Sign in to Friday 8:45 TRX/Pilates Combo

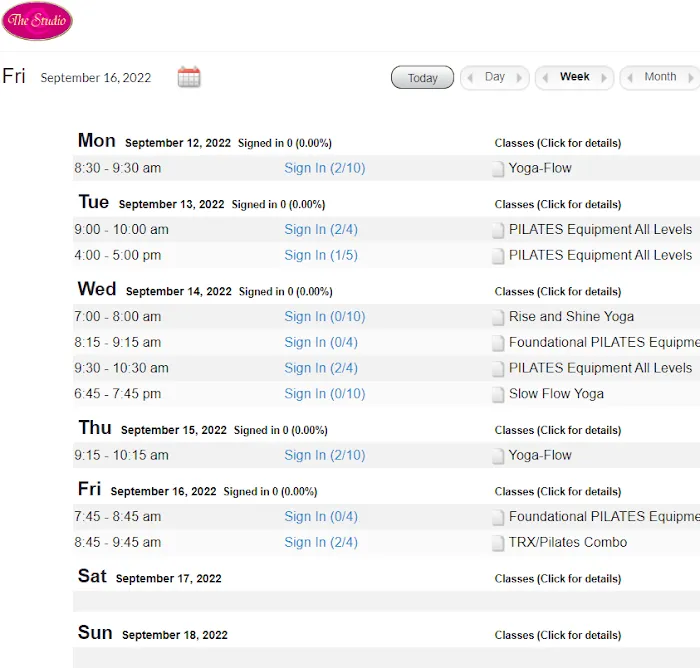pos(320,542)
